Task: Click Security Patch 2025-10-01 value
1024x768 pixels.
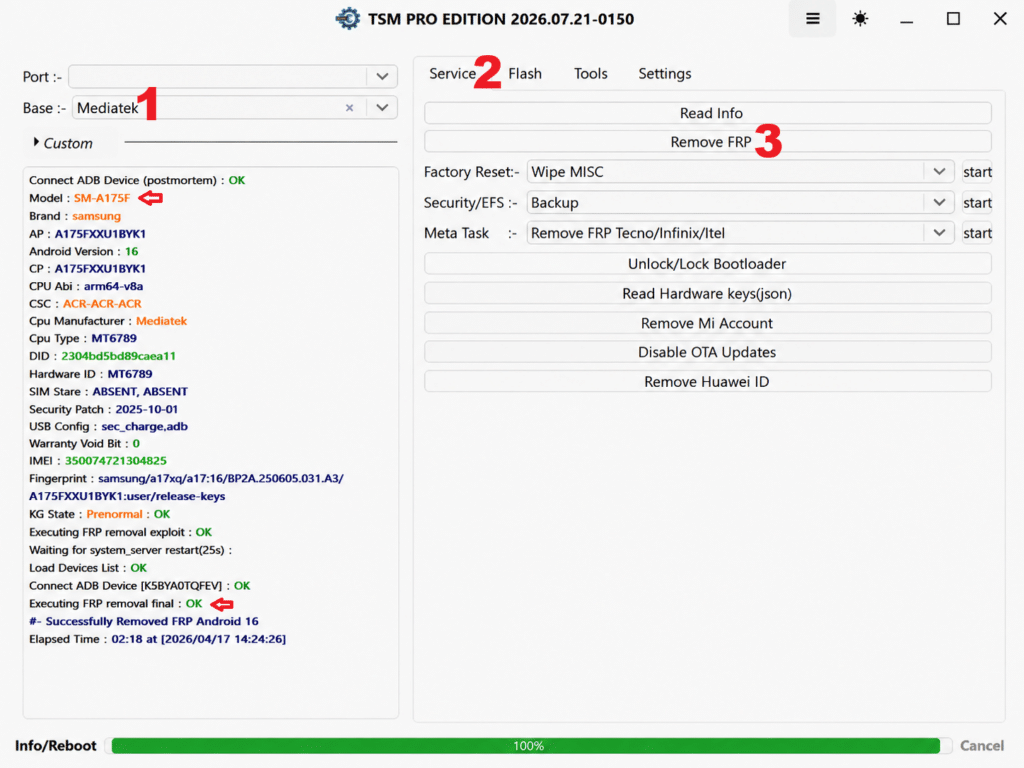Action: click(x=146, y=409)
